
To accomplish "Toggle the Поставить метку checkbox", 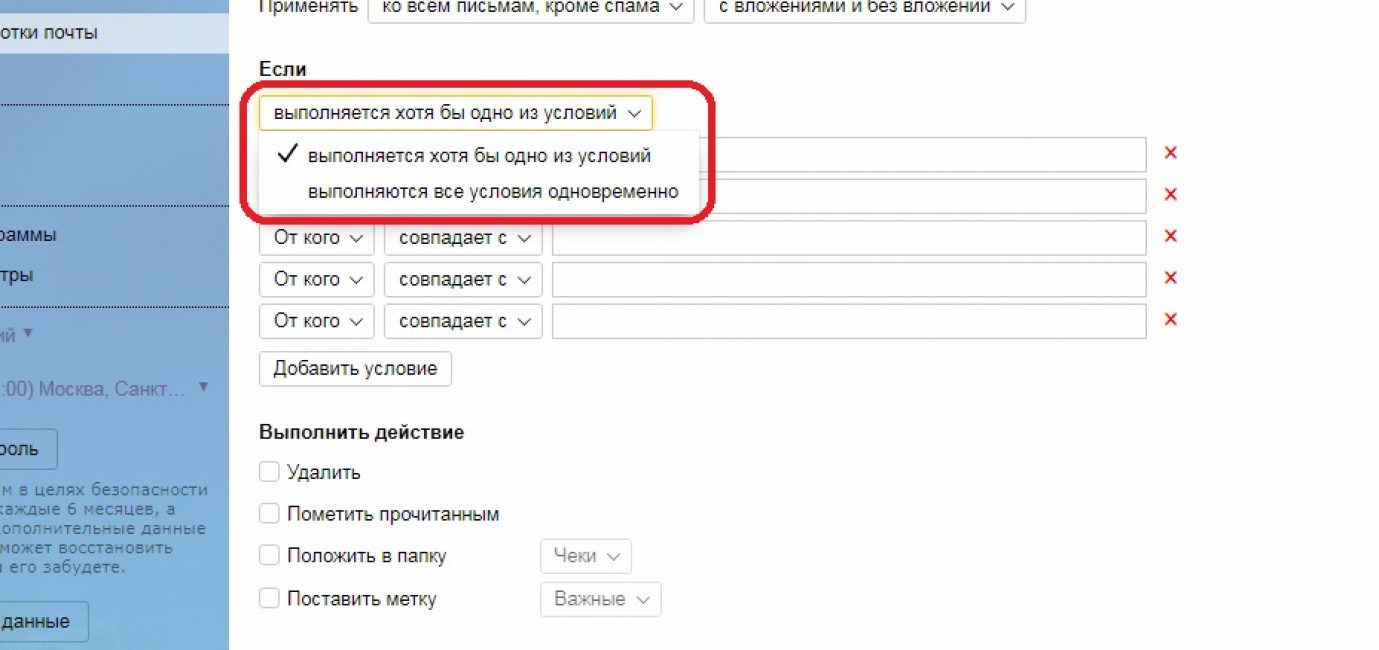I will (269, 599).
